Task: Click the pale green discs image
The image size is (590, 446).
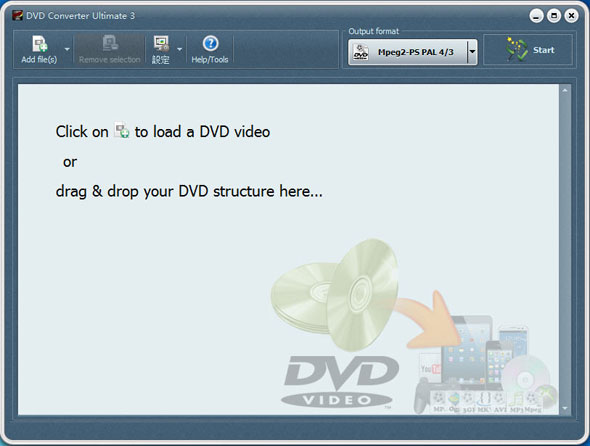Action: click(335, 294)
